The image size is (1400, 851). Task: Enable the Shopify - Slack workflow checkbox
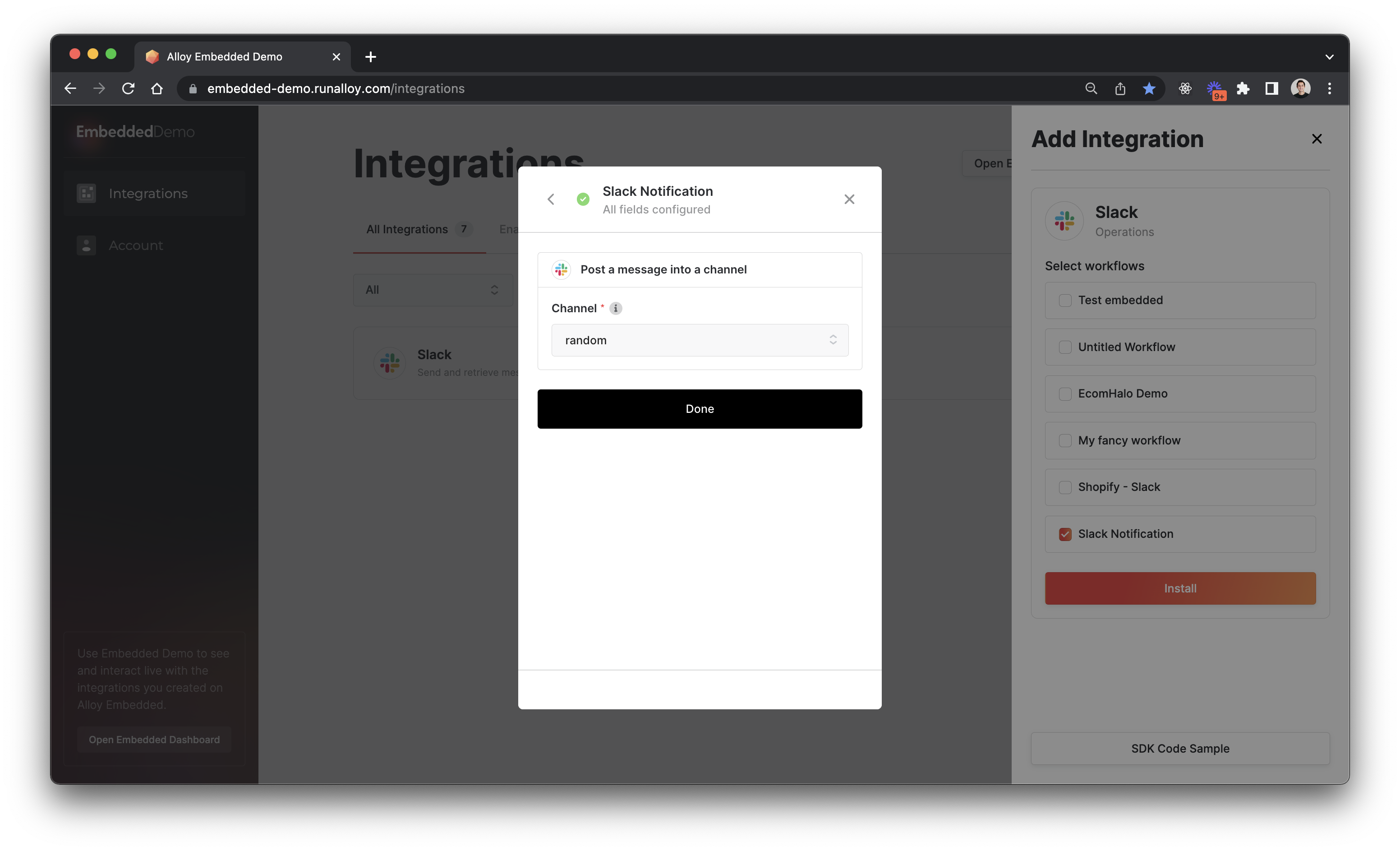point(1065,487)
